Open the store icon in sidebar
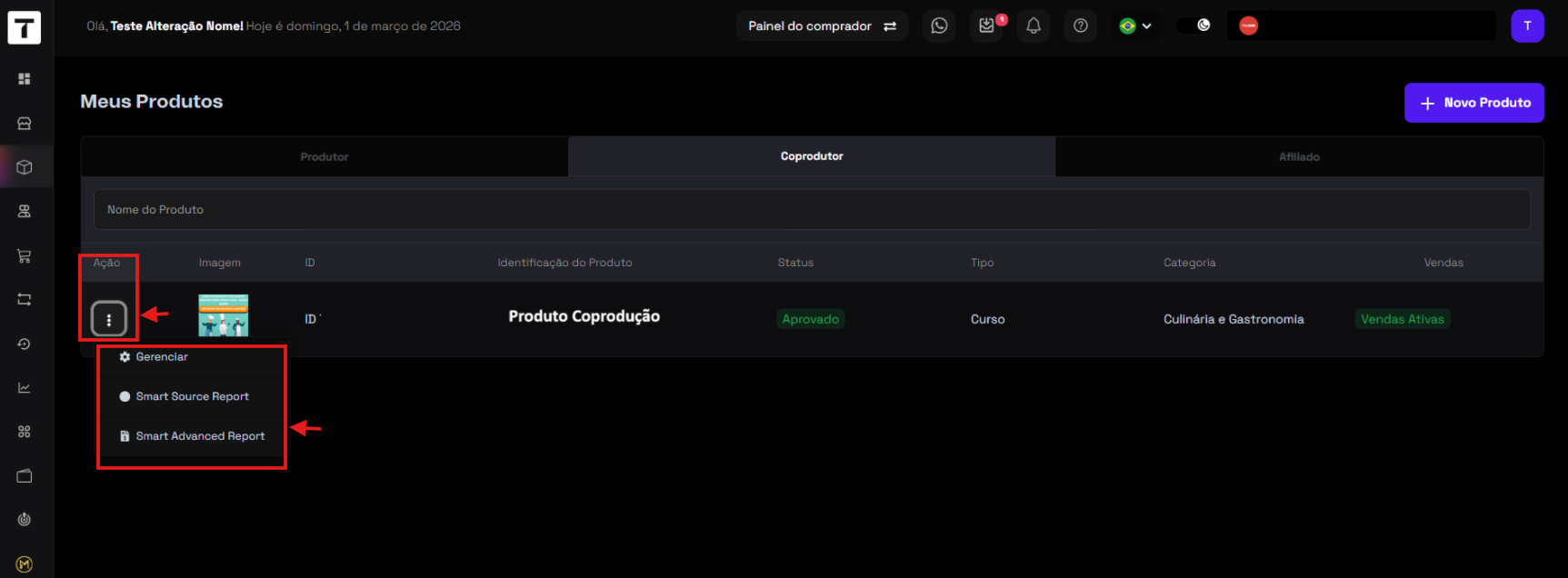The width and height of the screenshot is (1568, 578). click(x=25, y=123)
